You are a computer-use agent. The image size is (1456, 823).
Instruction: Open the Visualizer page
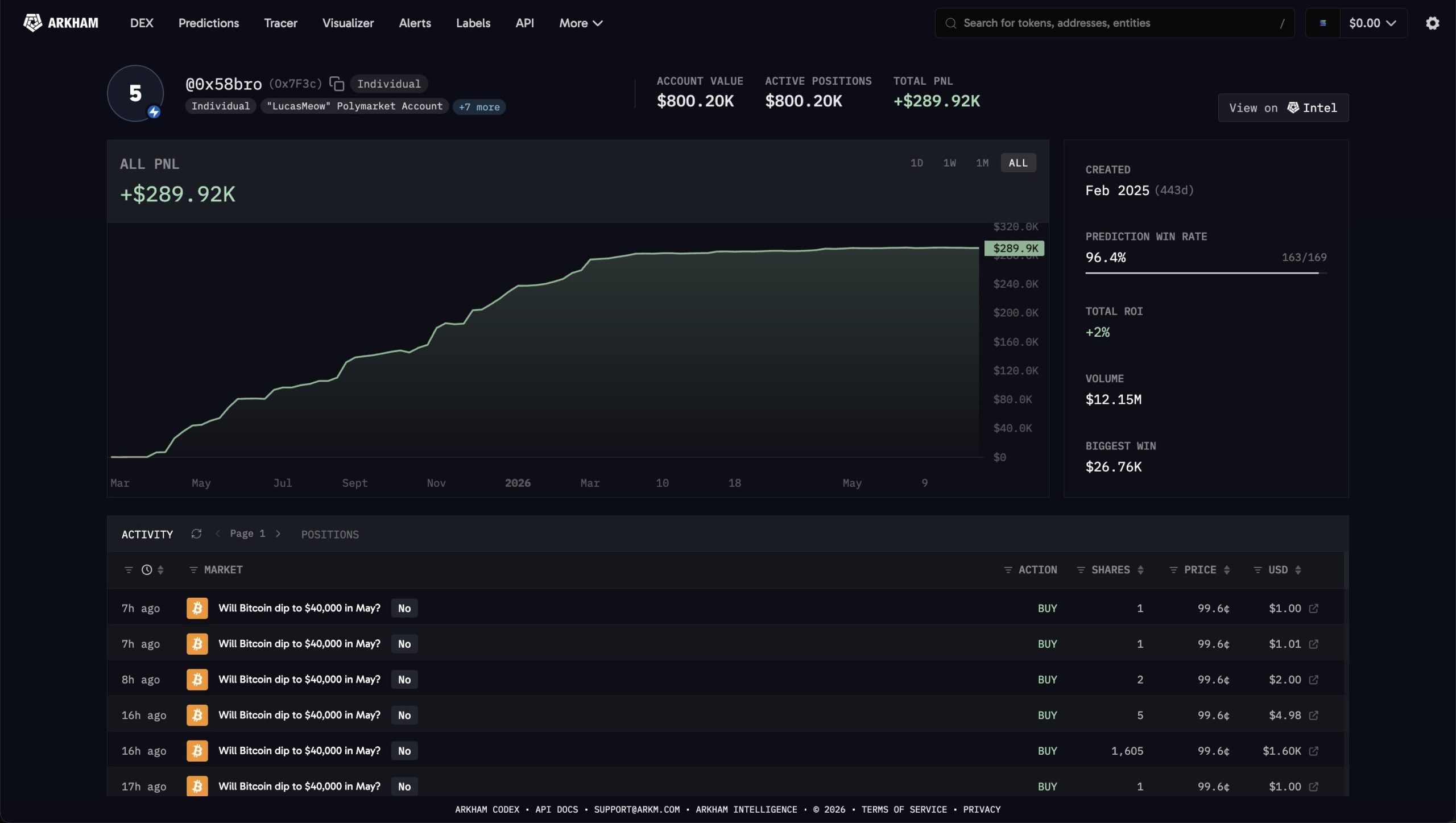point(348,23)
